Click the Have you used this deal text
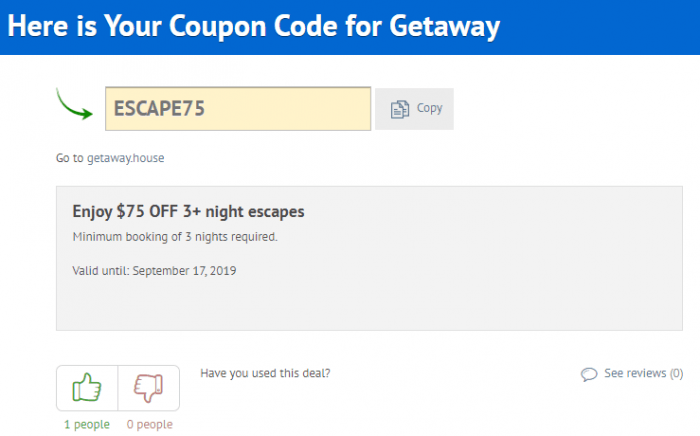 [x=265, y=373]
